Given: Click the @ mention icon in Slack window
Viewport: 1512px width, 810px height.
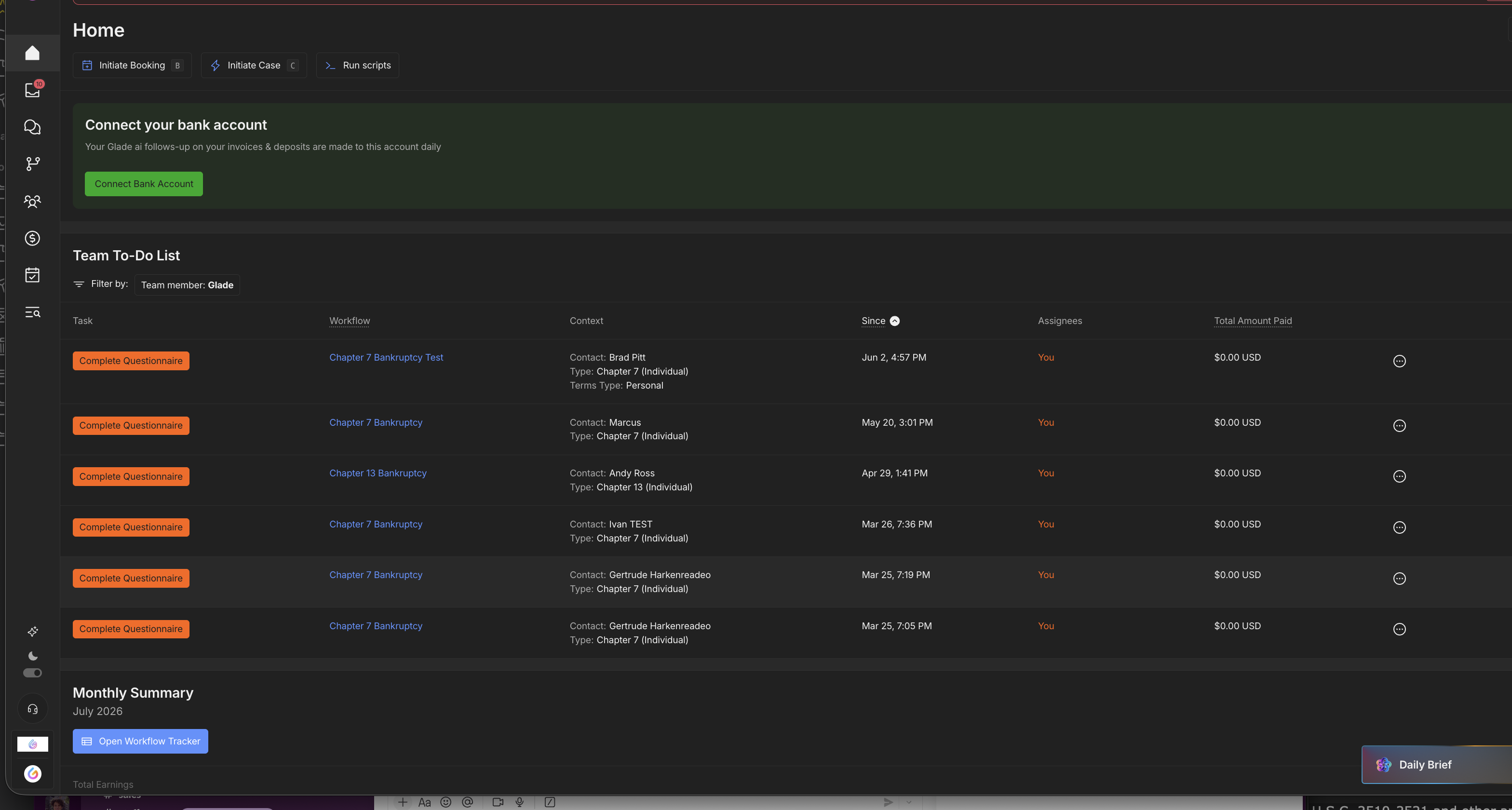Looking at the screenshot, I should tap(467, 802).
